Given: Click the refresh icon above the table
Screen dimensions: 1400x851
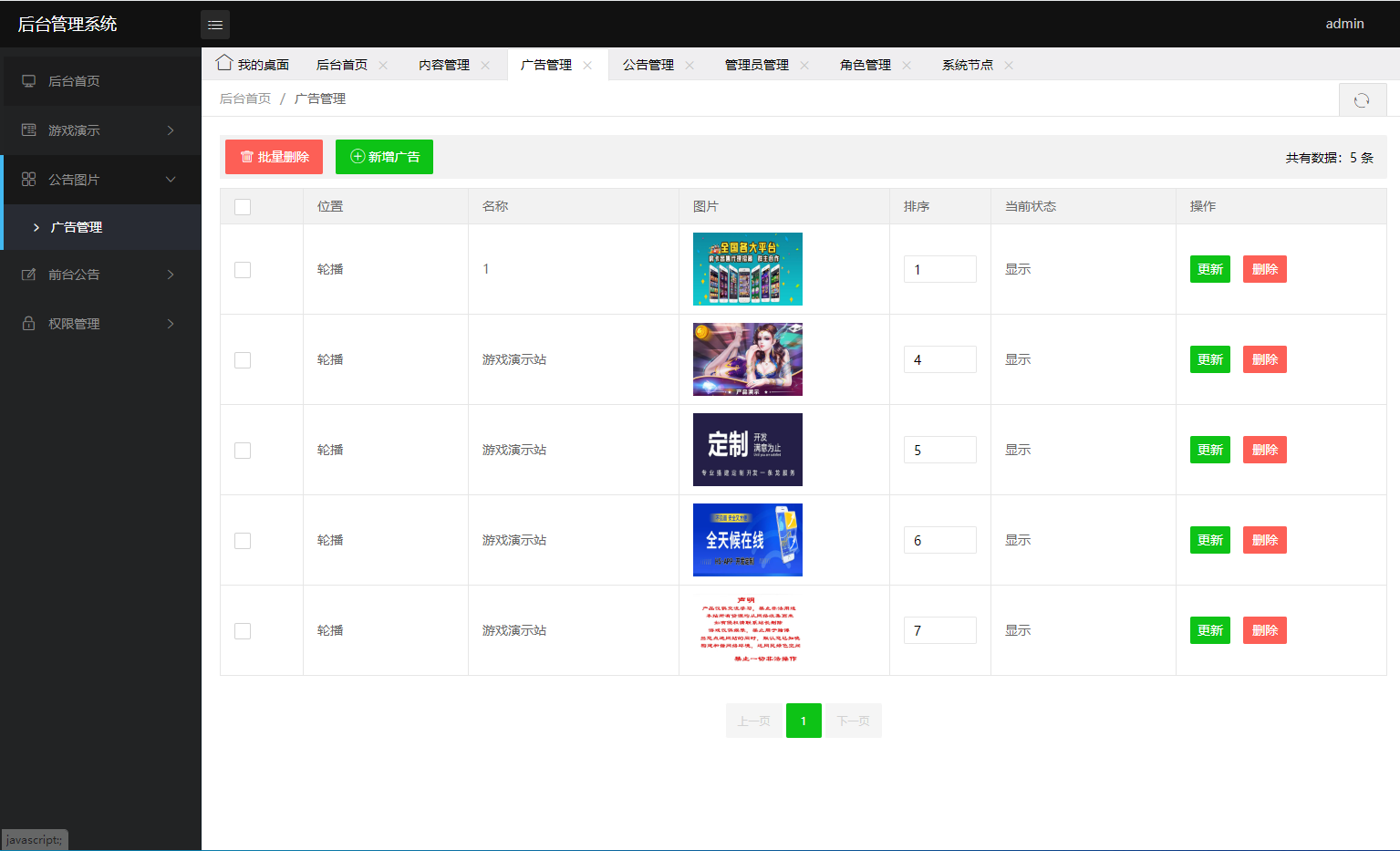Looking at the screenshot, I should coord(1363,99).
